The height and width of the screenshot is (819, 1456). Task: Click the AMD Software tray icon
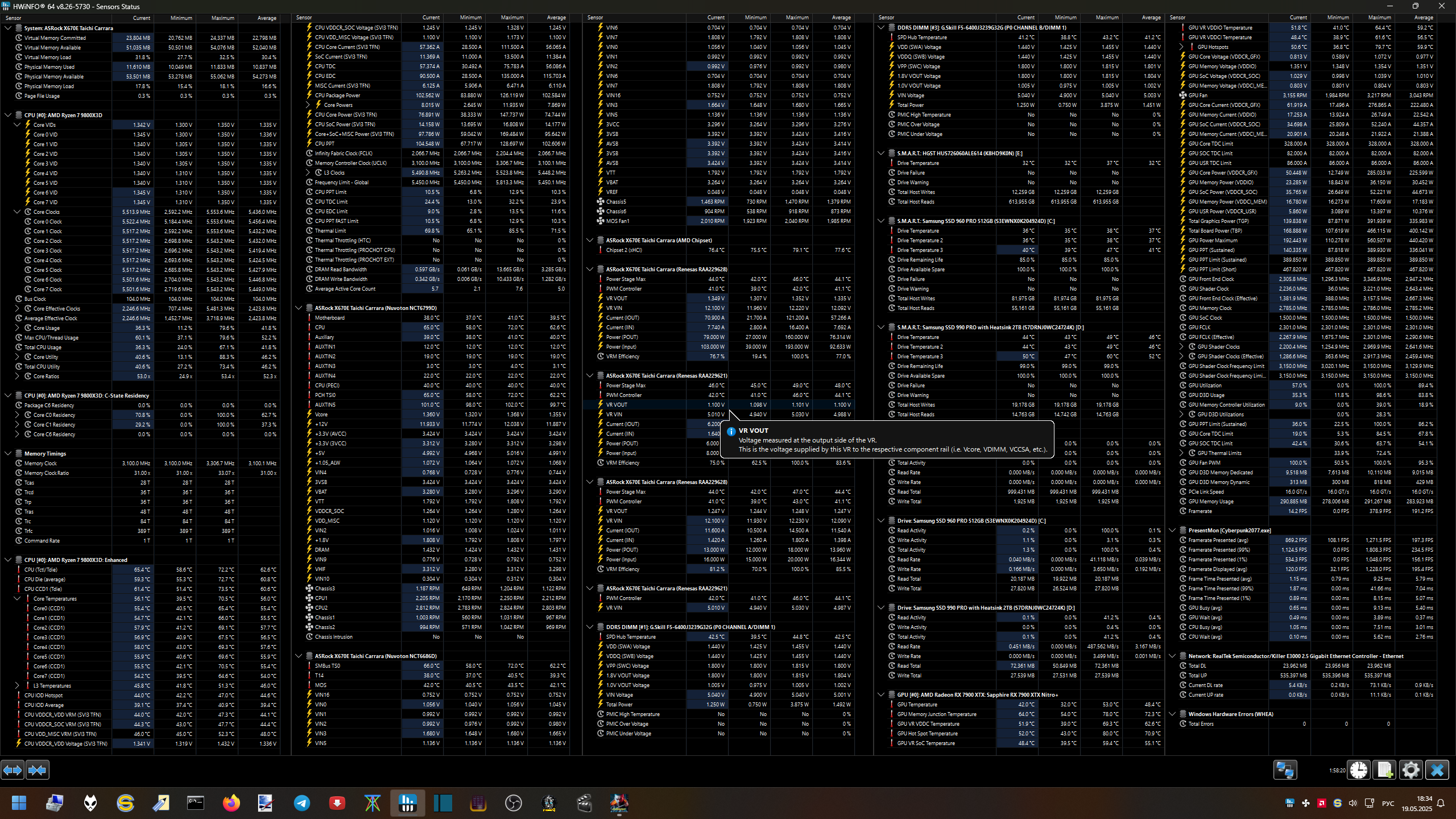point(1321,803)
